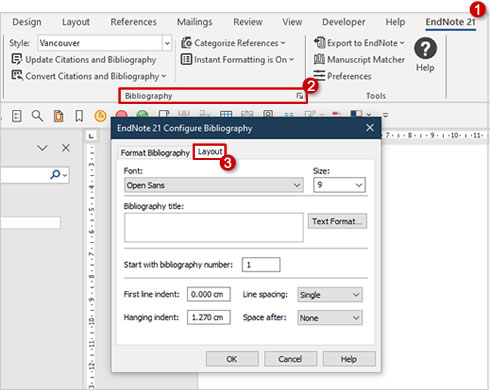Click Categorize References icon
Viewport: 490px width, 390px height.
tap(186, 43)
